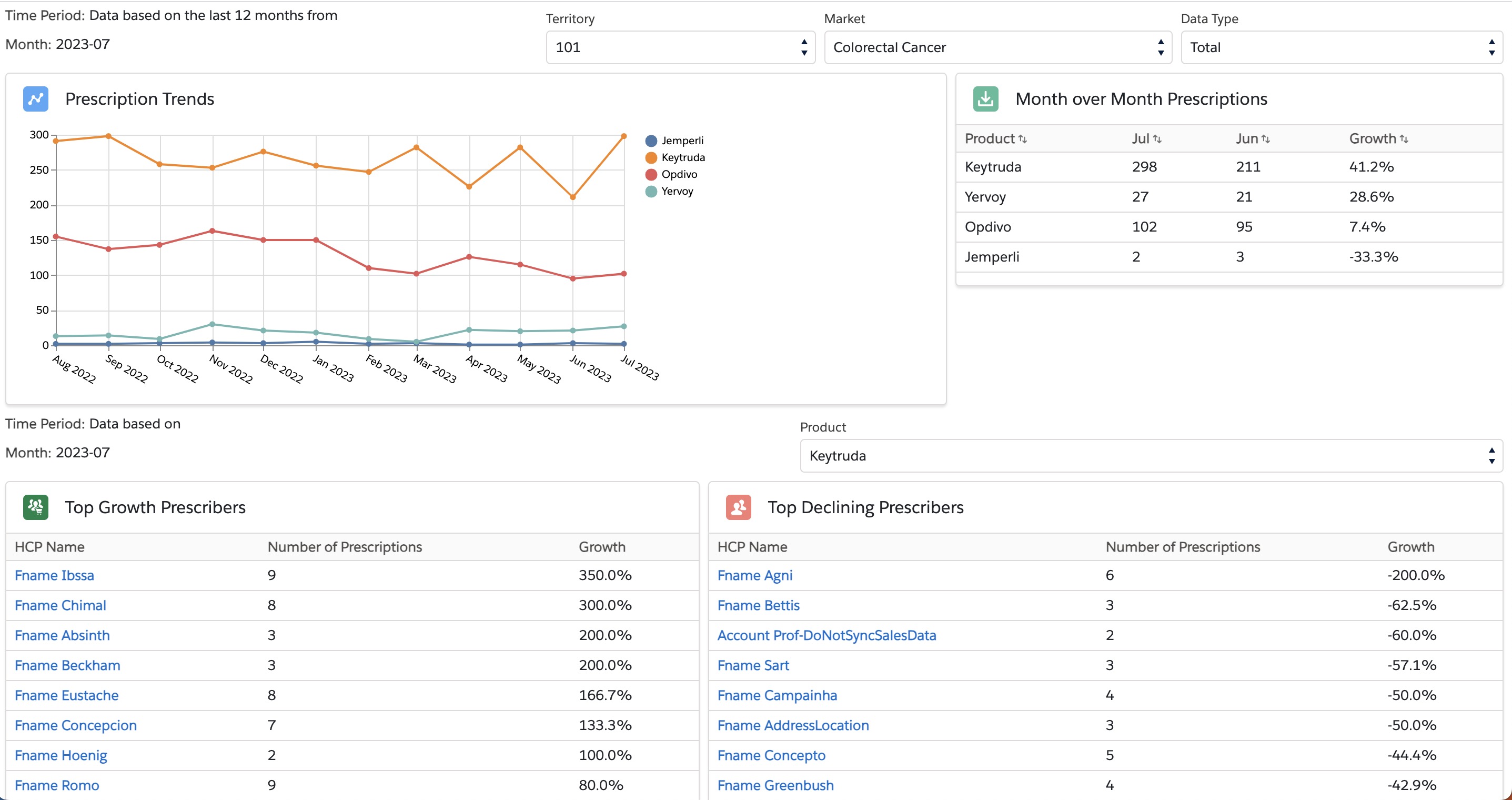
Task: Click the Top Growth Prescribers icon
Action: (x=35, y=507)
